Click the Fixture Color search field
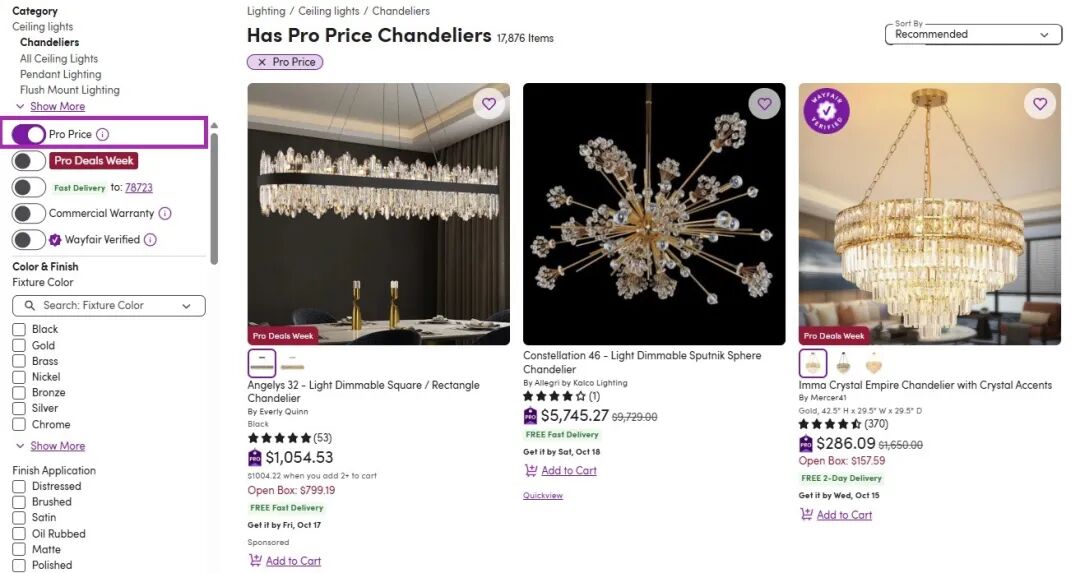This screenshot has height=573, width=1080. [x=110, y=306]
